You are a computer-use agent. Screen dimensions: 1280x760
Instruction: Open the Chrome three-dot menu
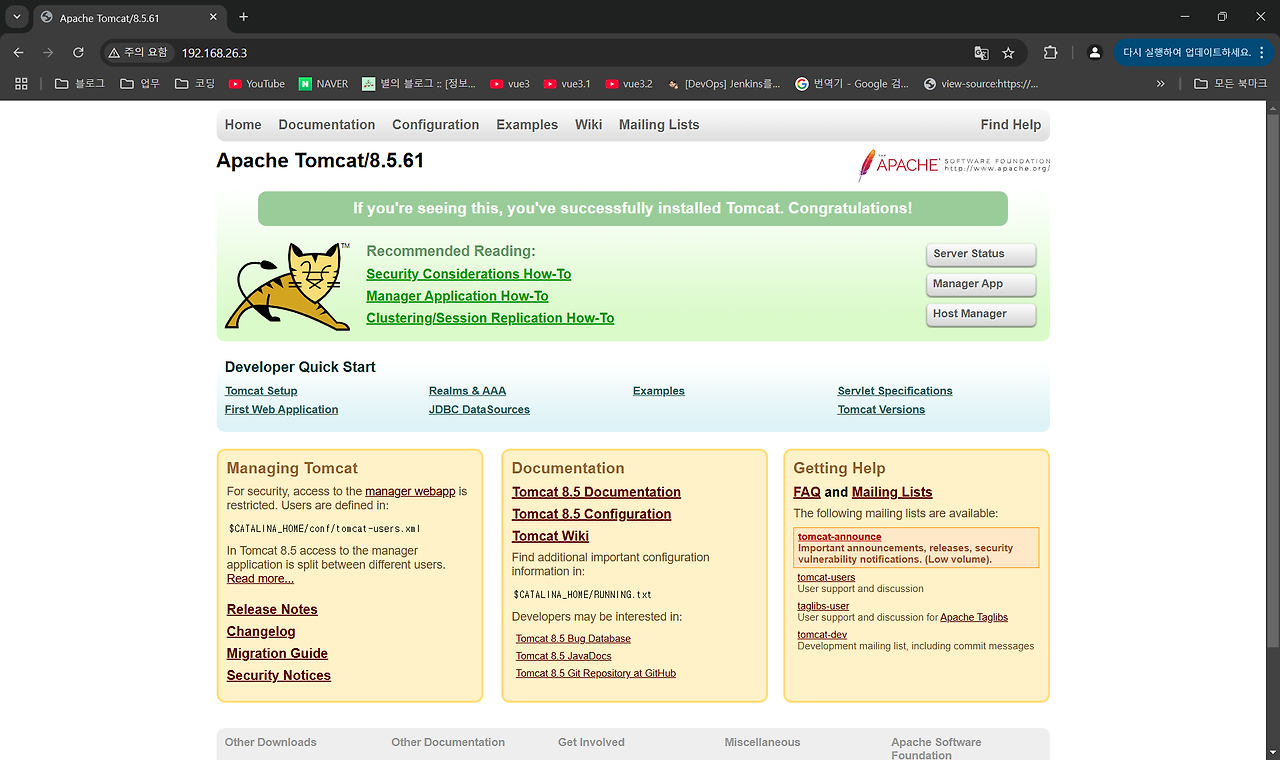[1260, 52]
